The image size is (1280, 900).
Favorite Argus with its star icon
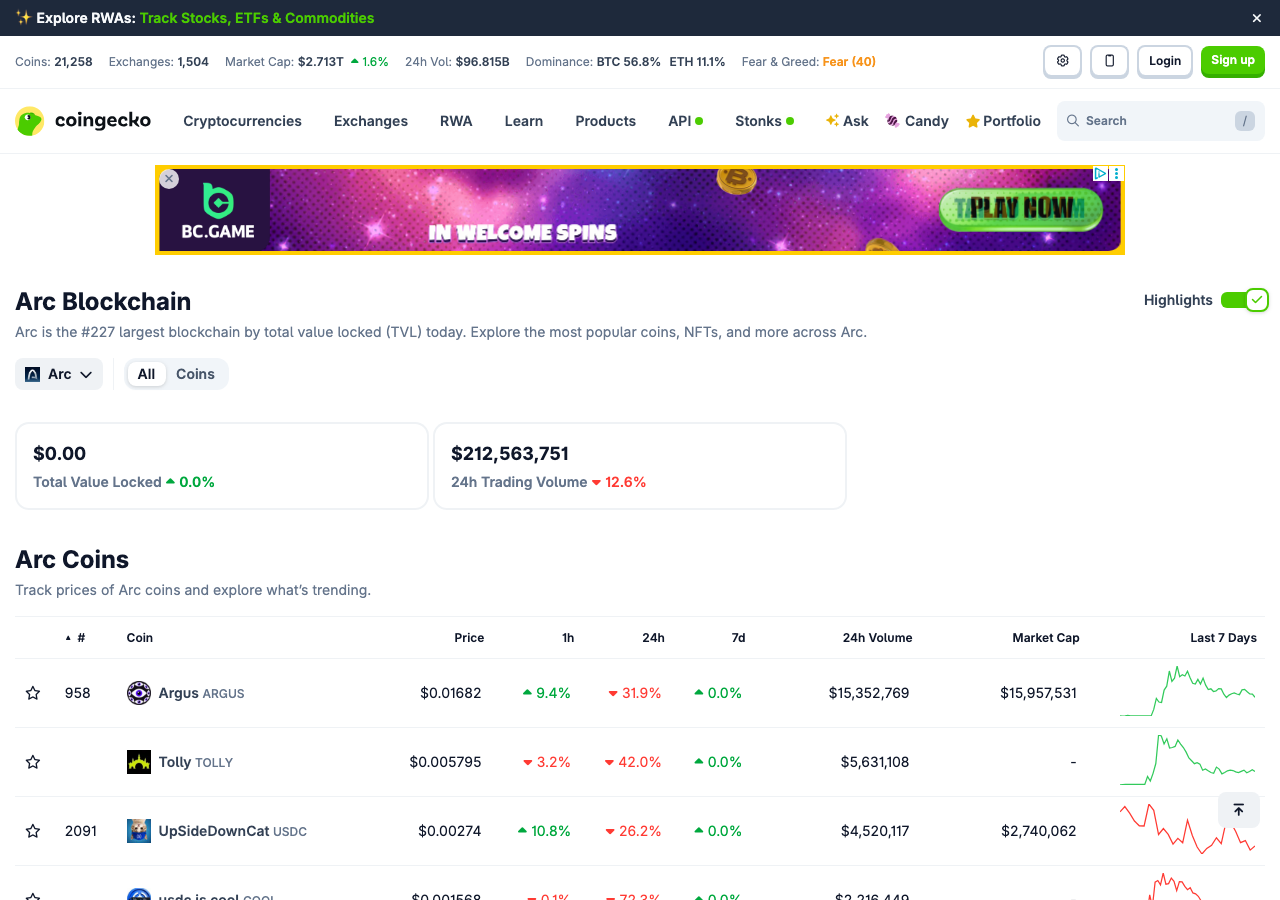(x=33, y=693)
